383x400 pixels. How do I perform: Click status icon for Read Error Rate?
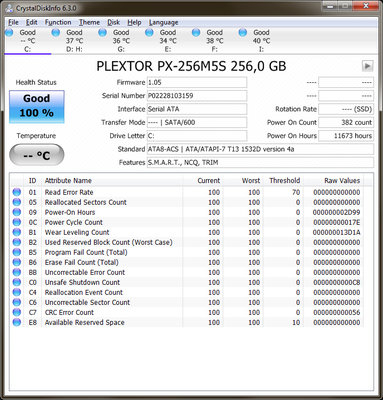coord(17,192)
